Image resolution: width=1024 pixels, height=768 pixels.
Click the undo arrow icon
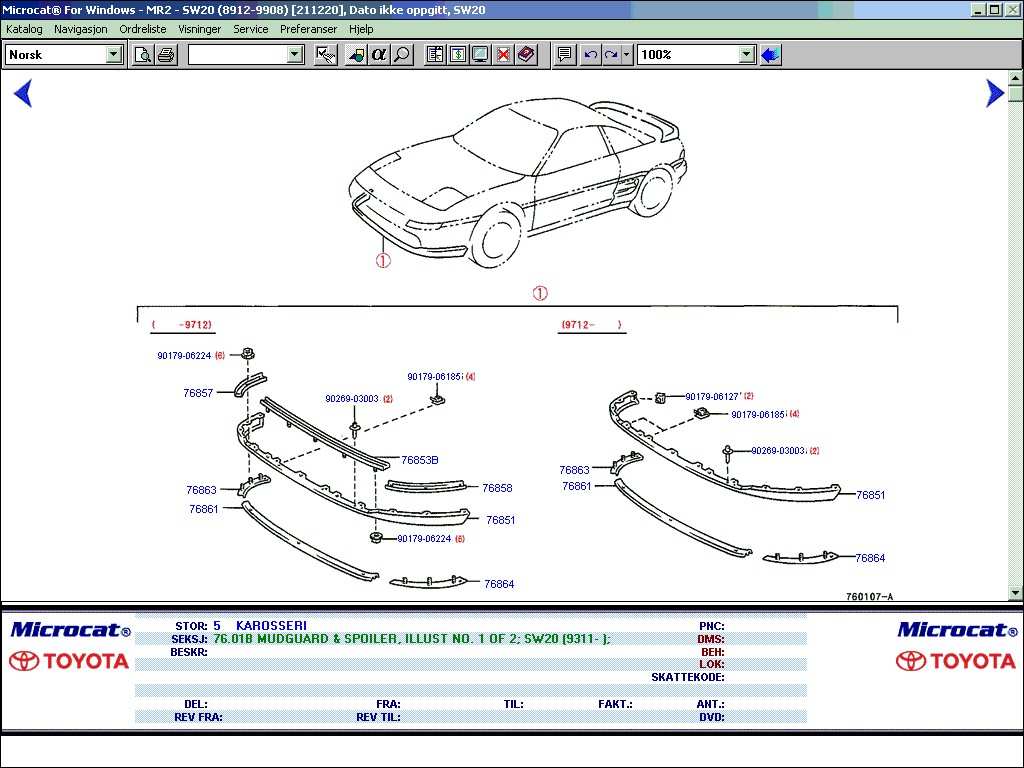pyautogui.click(x=590, y=54)
